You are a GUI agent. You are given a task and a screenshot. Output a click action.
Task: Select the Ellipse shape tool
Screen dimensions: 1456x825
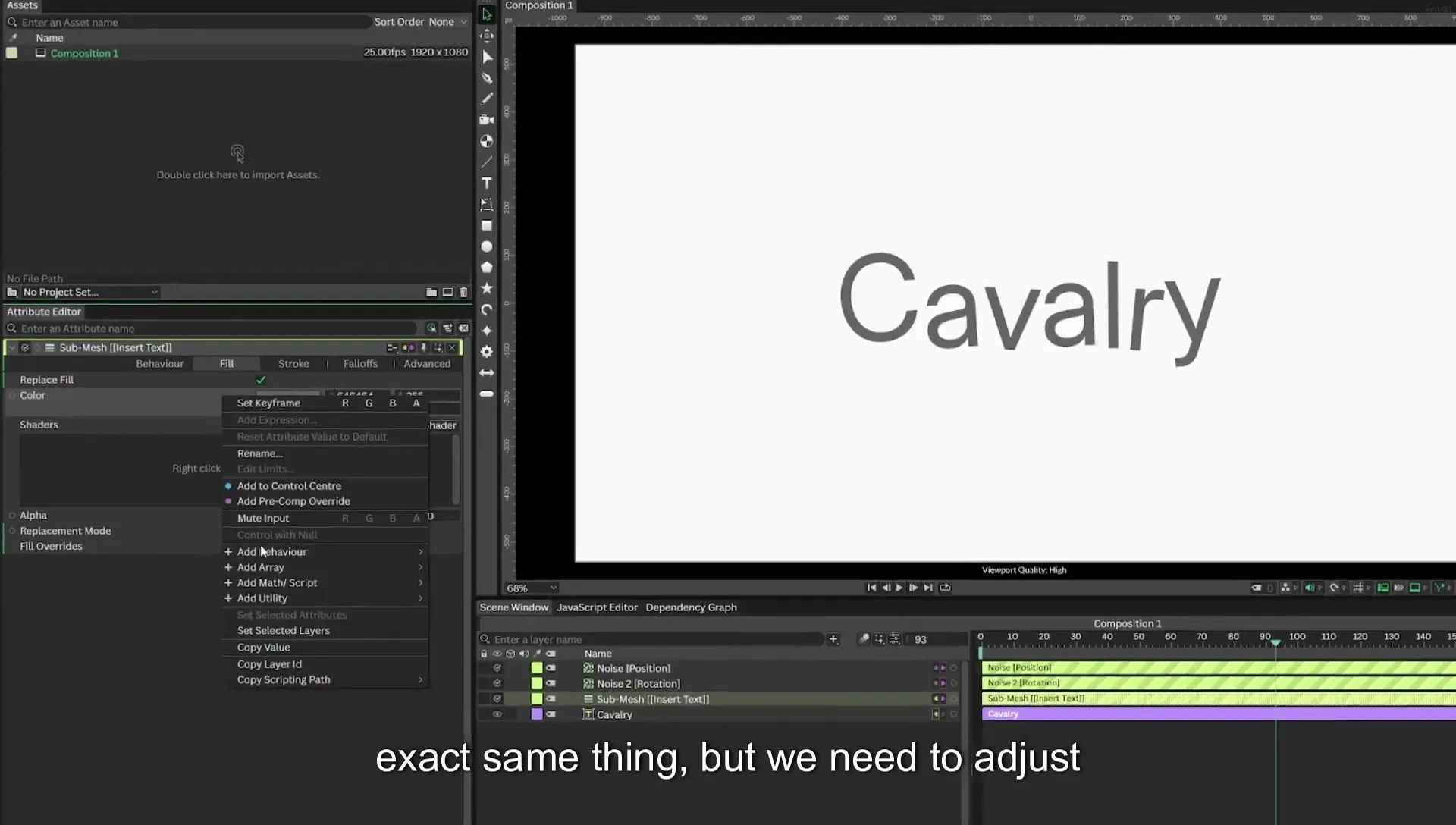[x=487, y=247]
